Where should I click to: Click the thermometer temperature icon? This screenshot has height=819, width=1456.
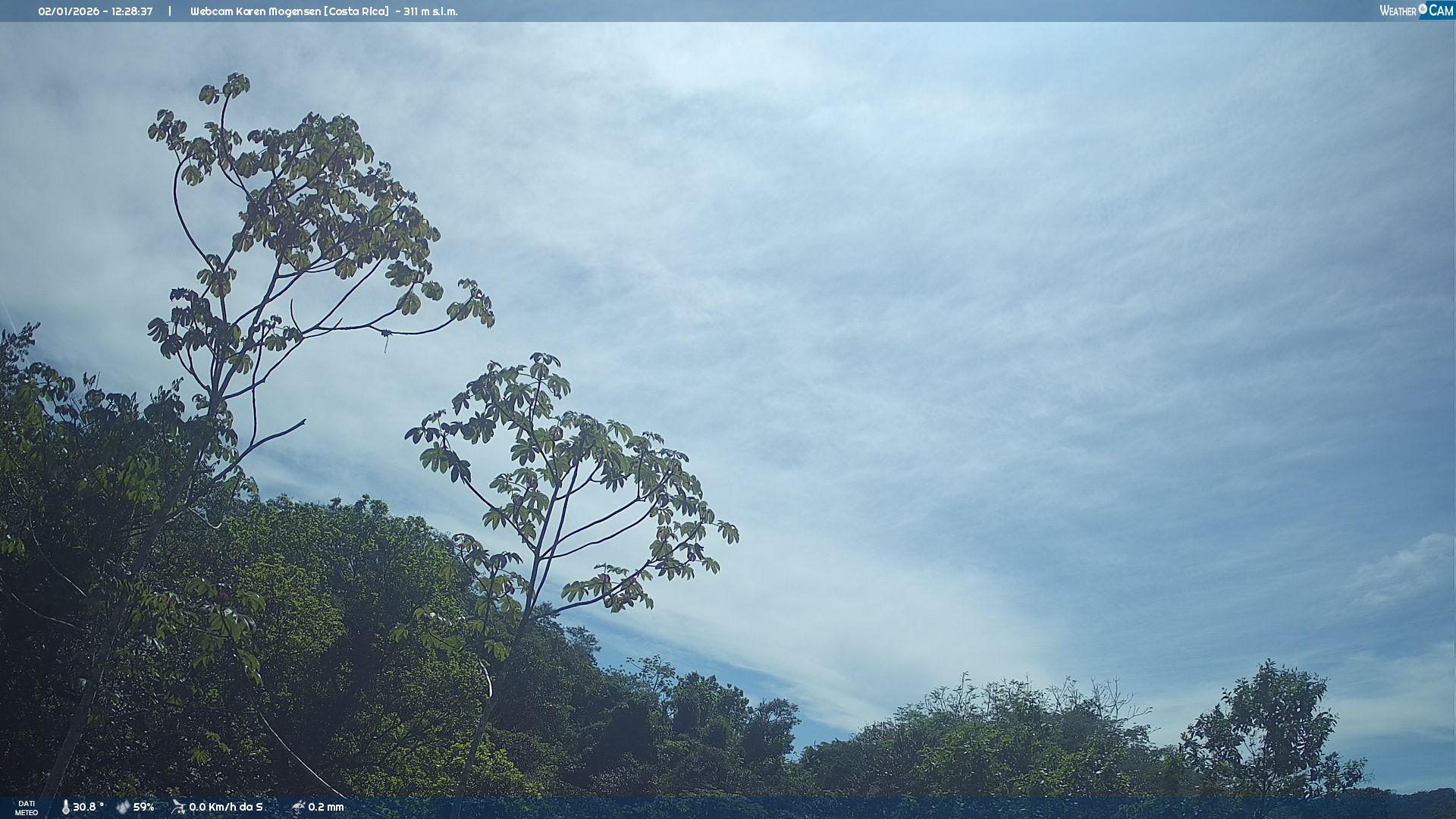[x=66, y=807]
